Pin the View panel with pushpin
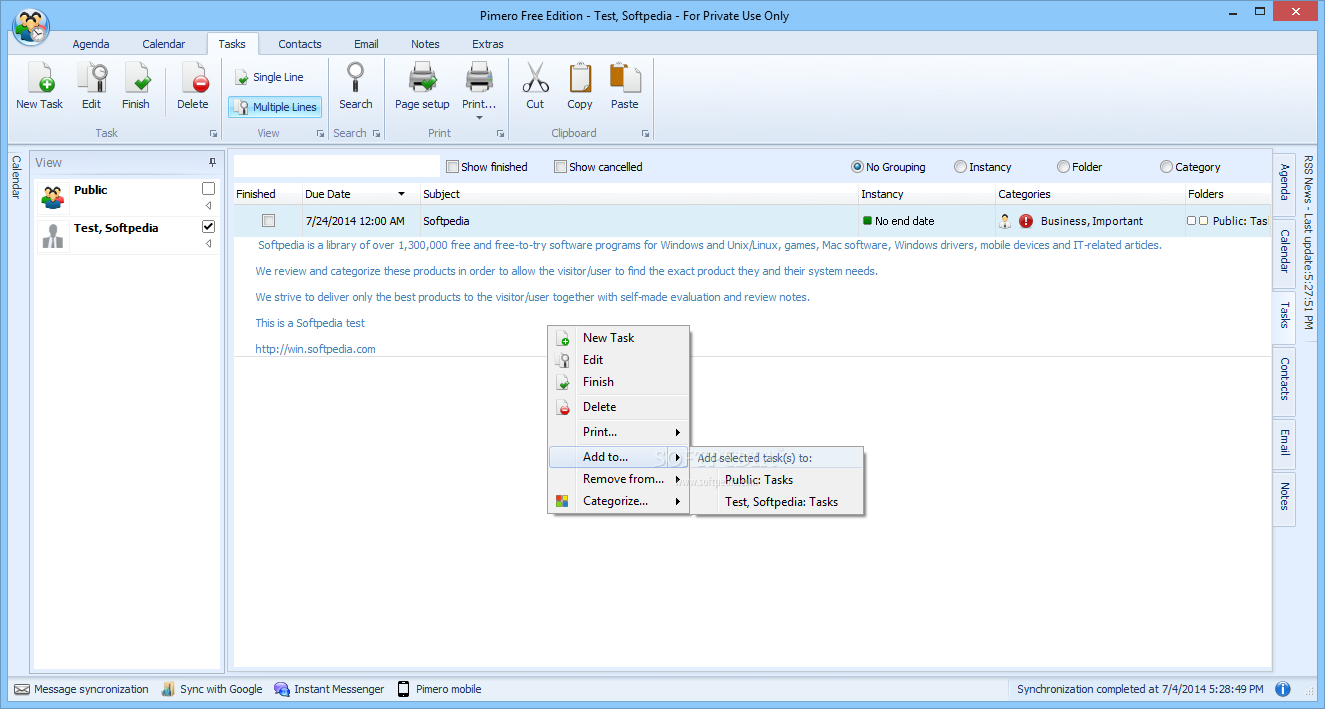 [212, 162]
